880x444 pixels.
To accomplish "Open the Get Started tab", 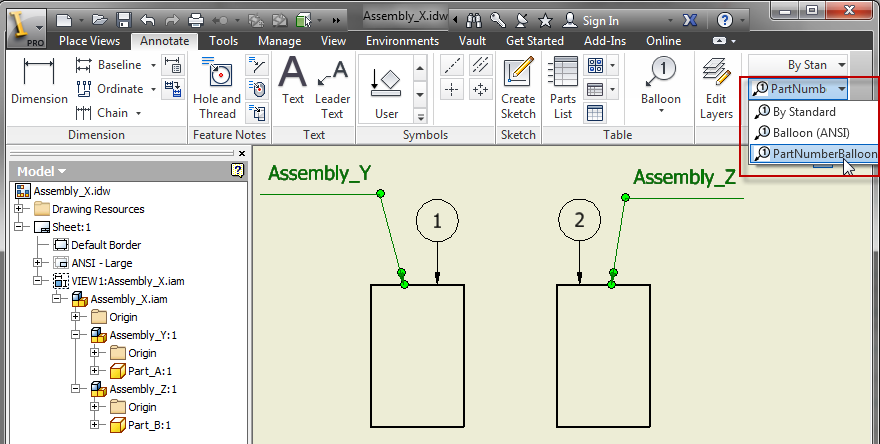I will 535,41.
